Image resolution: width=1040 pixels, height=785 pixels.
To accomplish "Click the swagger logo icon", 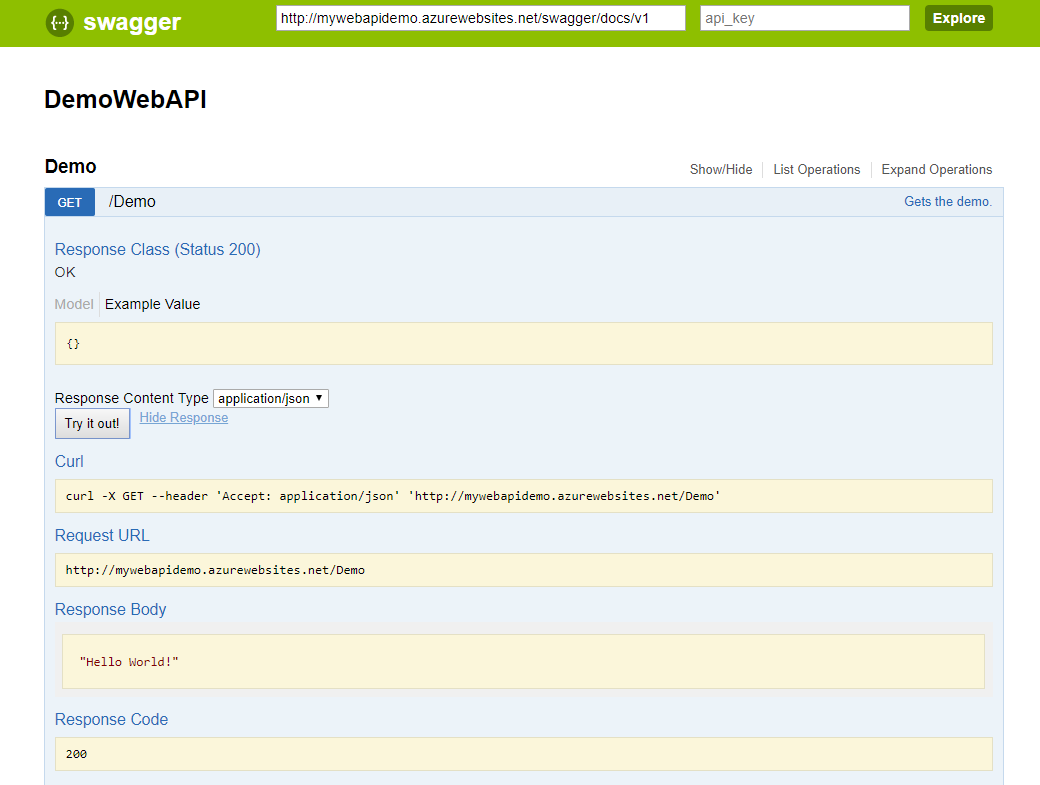I will [60, 22].
